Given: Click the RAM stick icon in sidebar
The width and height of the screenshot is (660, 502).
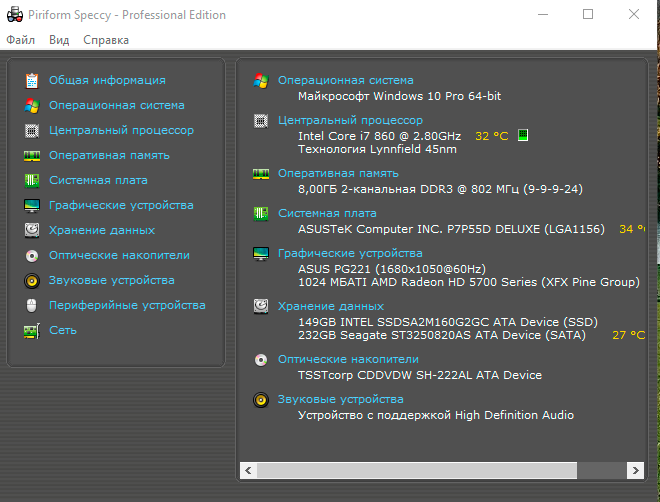Looking at the screenshot, I should click(32, 156).
